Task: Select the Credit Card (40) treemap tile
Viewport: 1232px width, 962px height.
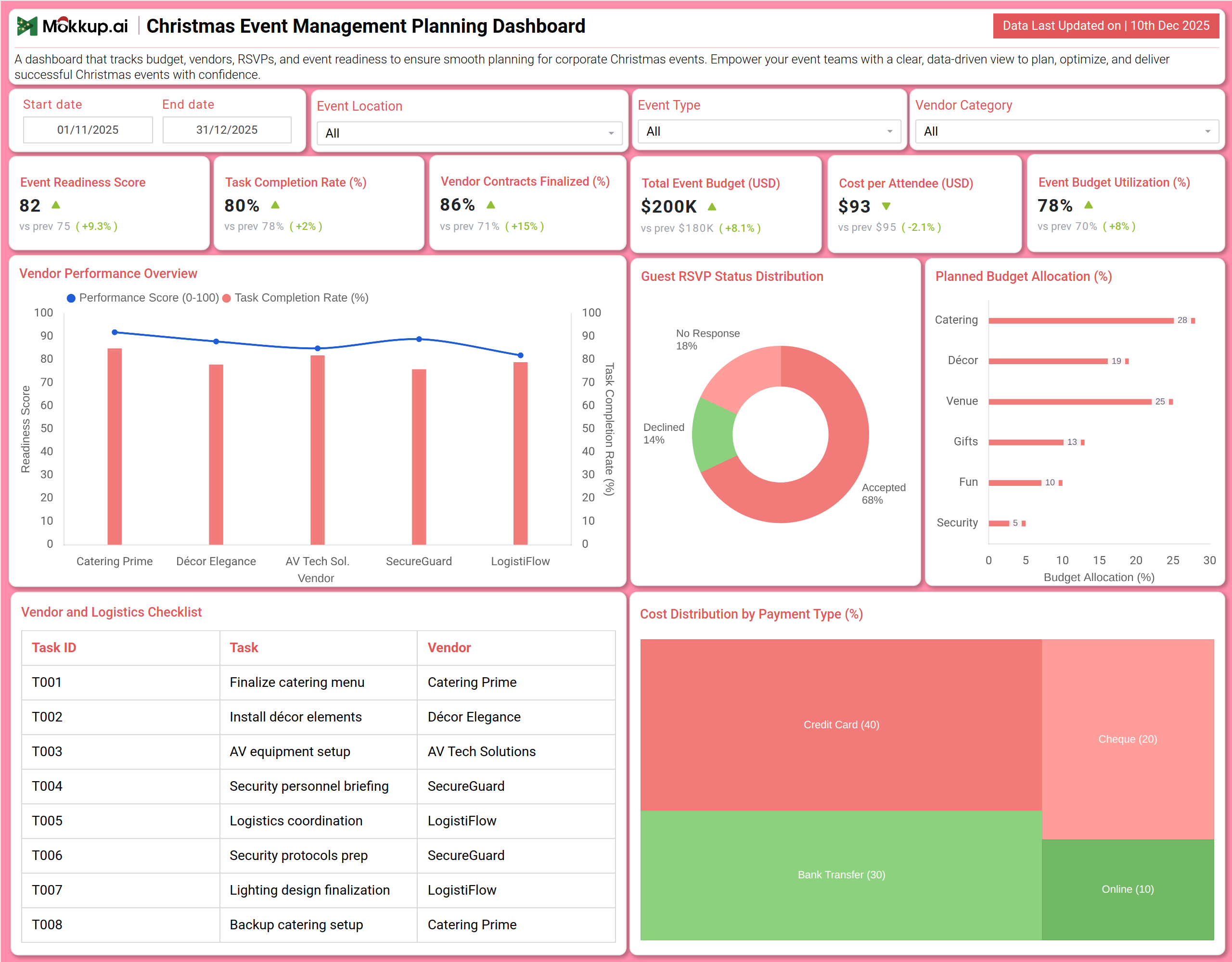Action: point(841,724)
